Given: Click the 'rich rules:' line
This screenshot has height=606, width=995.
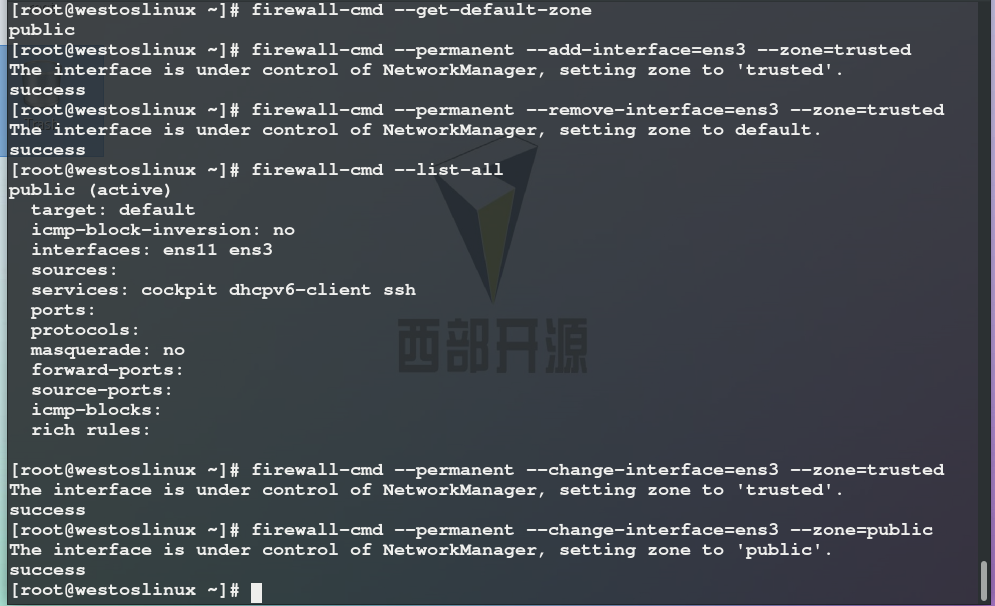Looking at the screenshot, I should (91, 430).
